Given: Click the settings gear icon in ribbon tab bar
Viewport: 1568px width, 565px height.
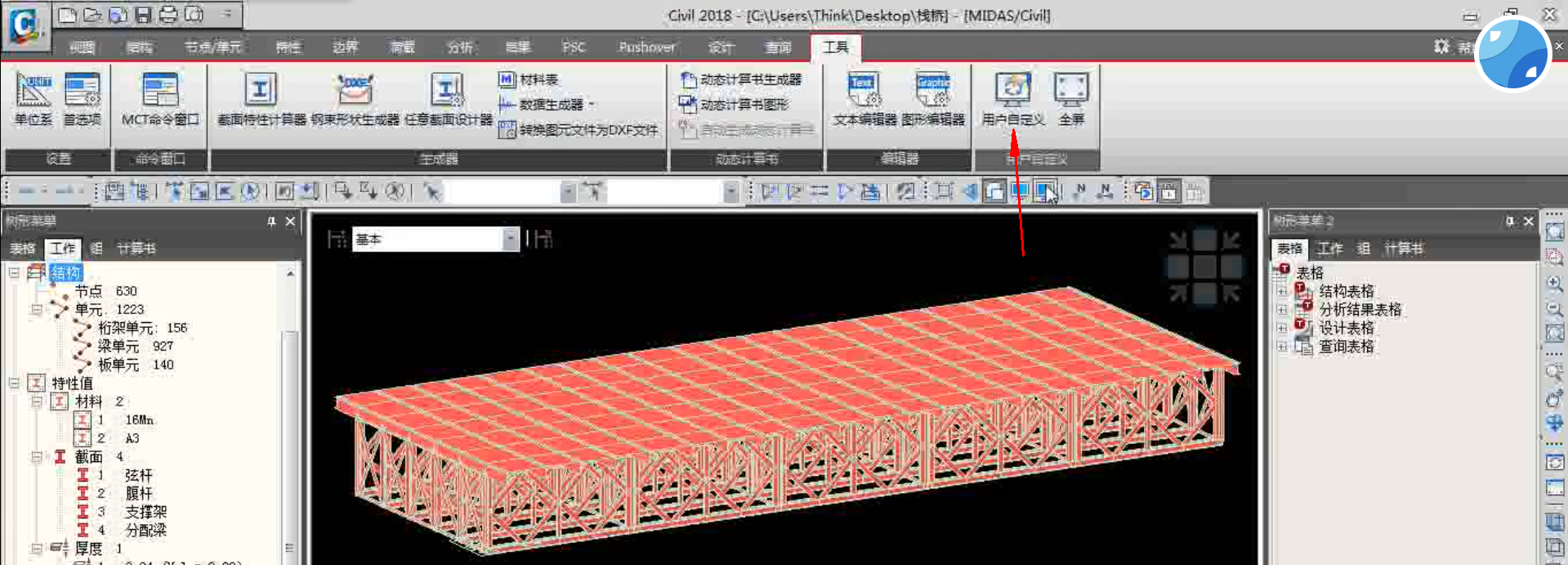Looking at the screenshot, I should tap(1441, 47).
